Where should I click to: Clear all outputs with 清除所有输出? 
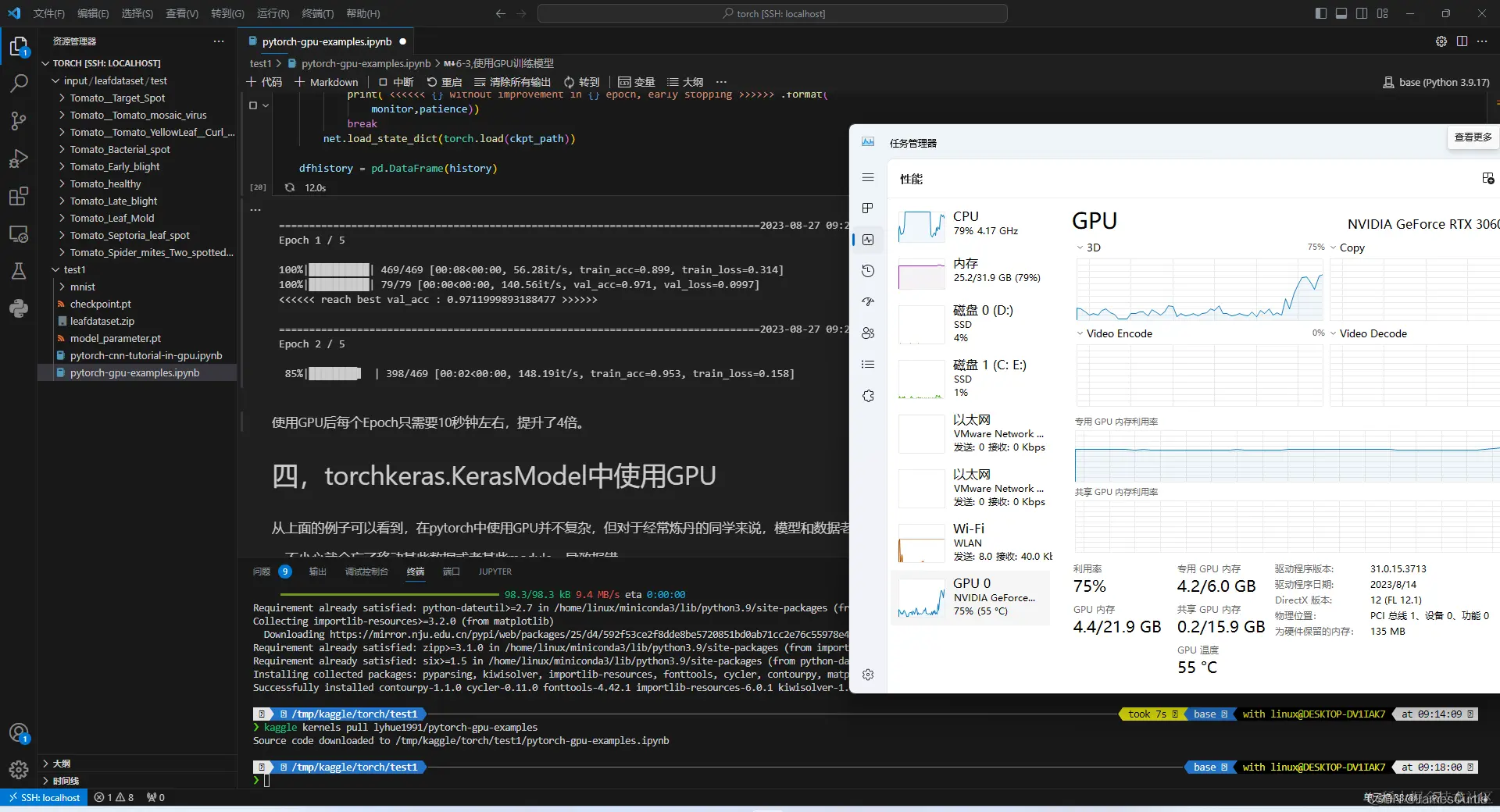pyautogui.click(x=512, y=82)
